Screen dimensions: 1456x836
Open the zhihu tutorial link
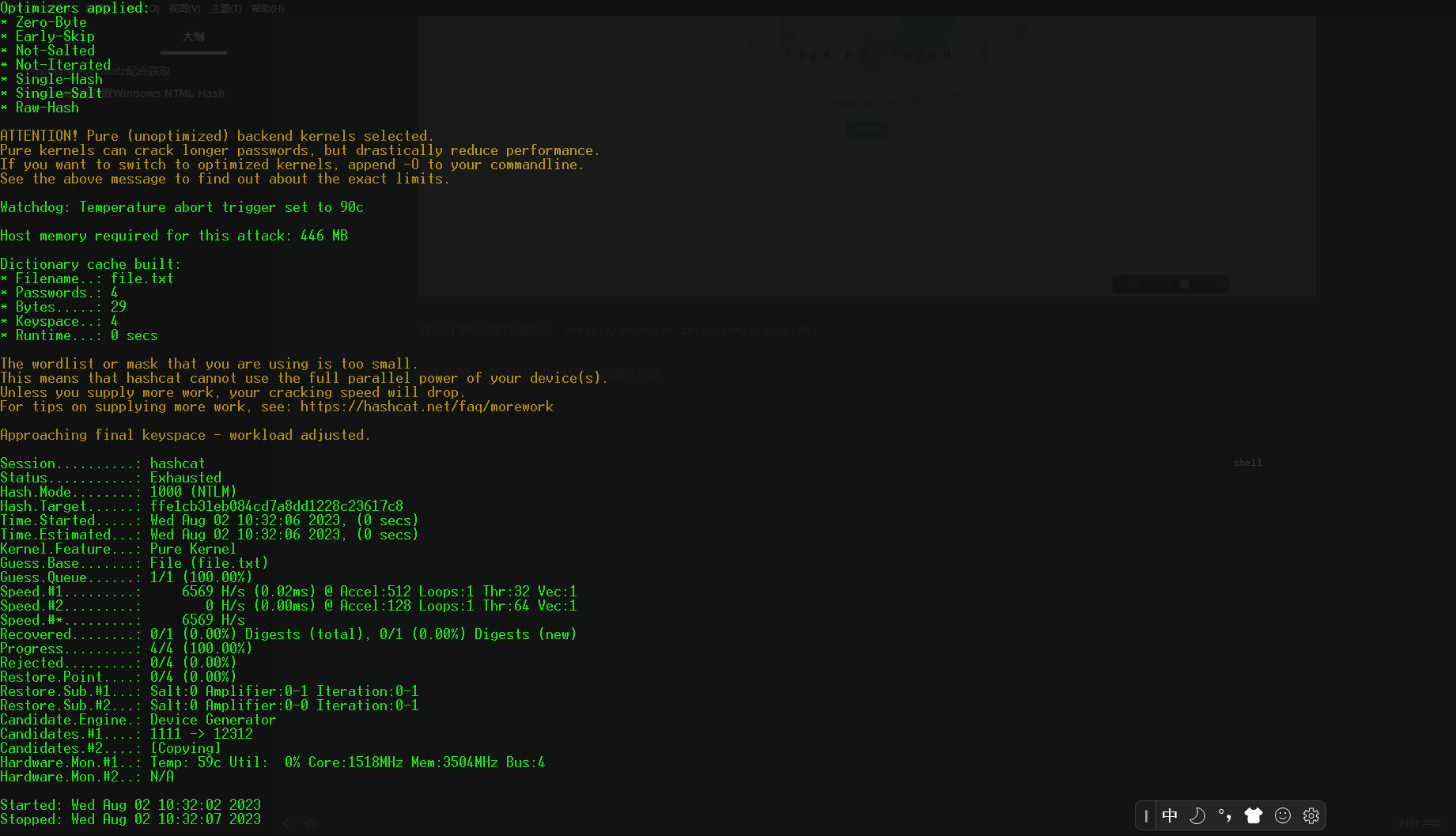(x=690, y=329)
